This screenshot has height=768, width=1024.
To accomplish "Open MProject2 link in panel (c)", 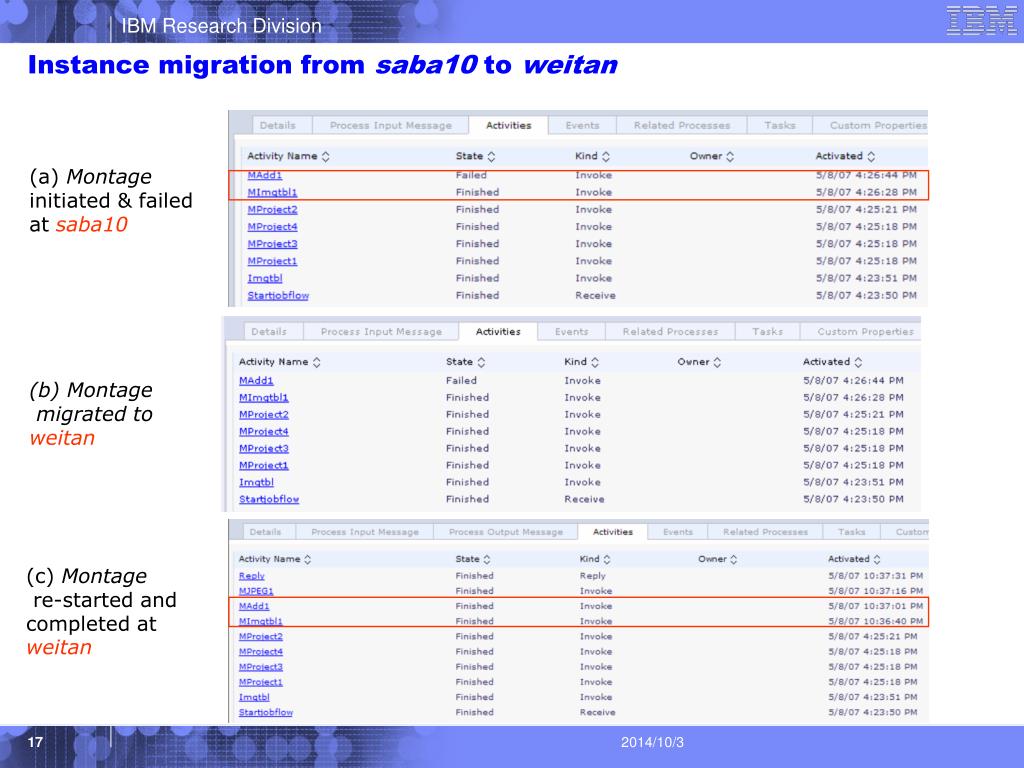I will (261, 637).
